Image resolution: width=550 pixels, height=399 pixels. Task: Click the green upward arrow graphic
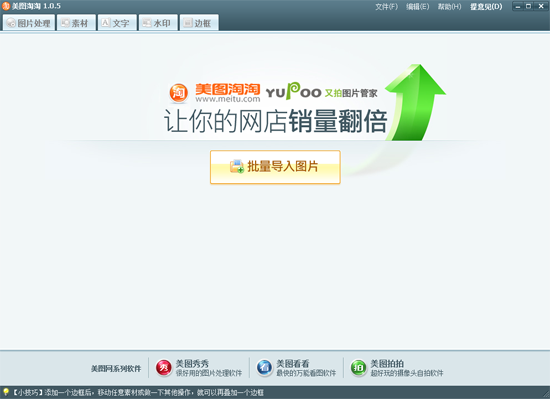click(415, 102)
